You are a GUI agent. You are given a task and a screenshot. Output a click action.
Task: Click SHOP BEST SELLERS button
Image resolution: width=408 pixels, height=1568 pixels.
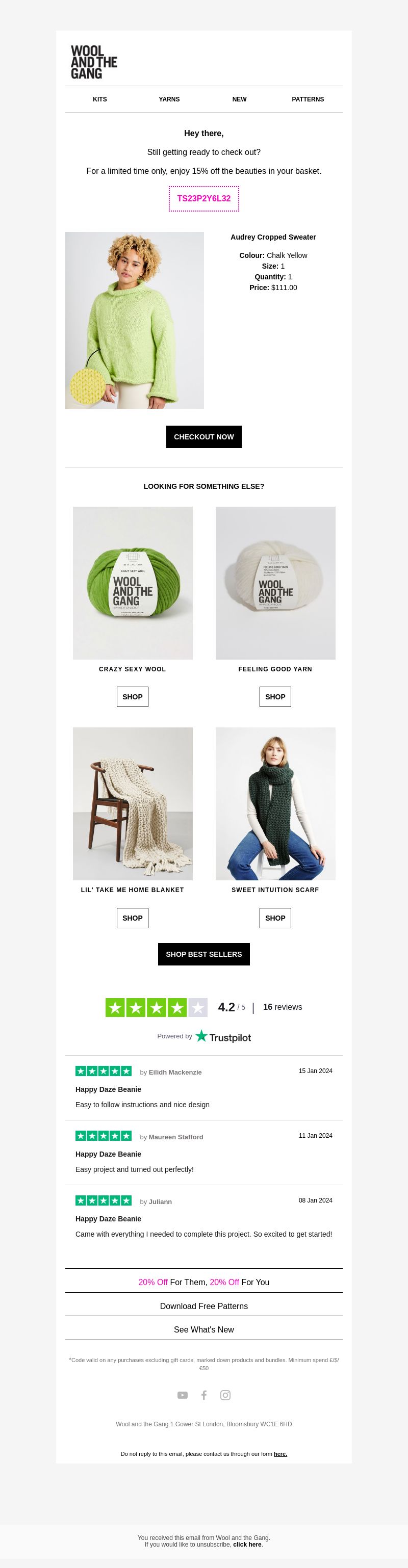[x=204, y=954]
